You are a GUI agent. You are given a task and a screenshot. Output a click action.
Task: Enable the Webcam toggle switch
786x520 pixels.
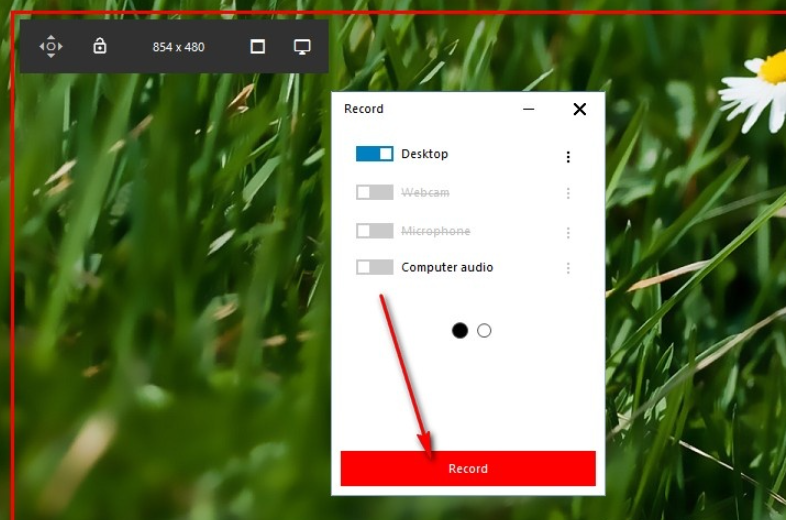click(x=375, y=192)
